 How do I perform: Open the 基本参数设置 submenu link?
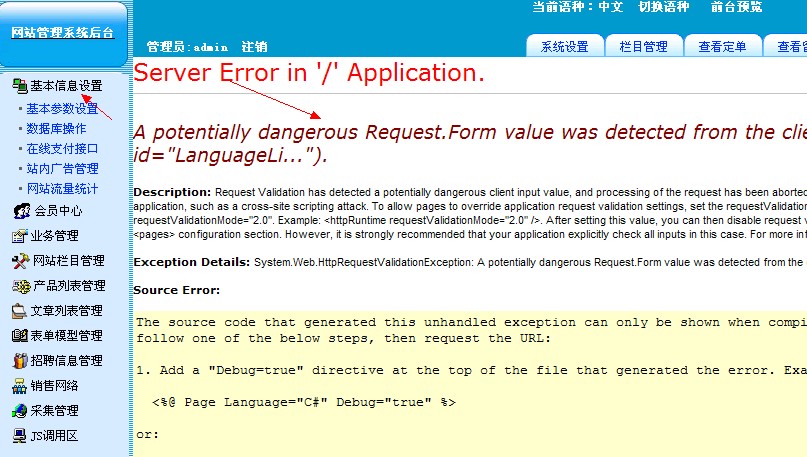coord(61,108)
